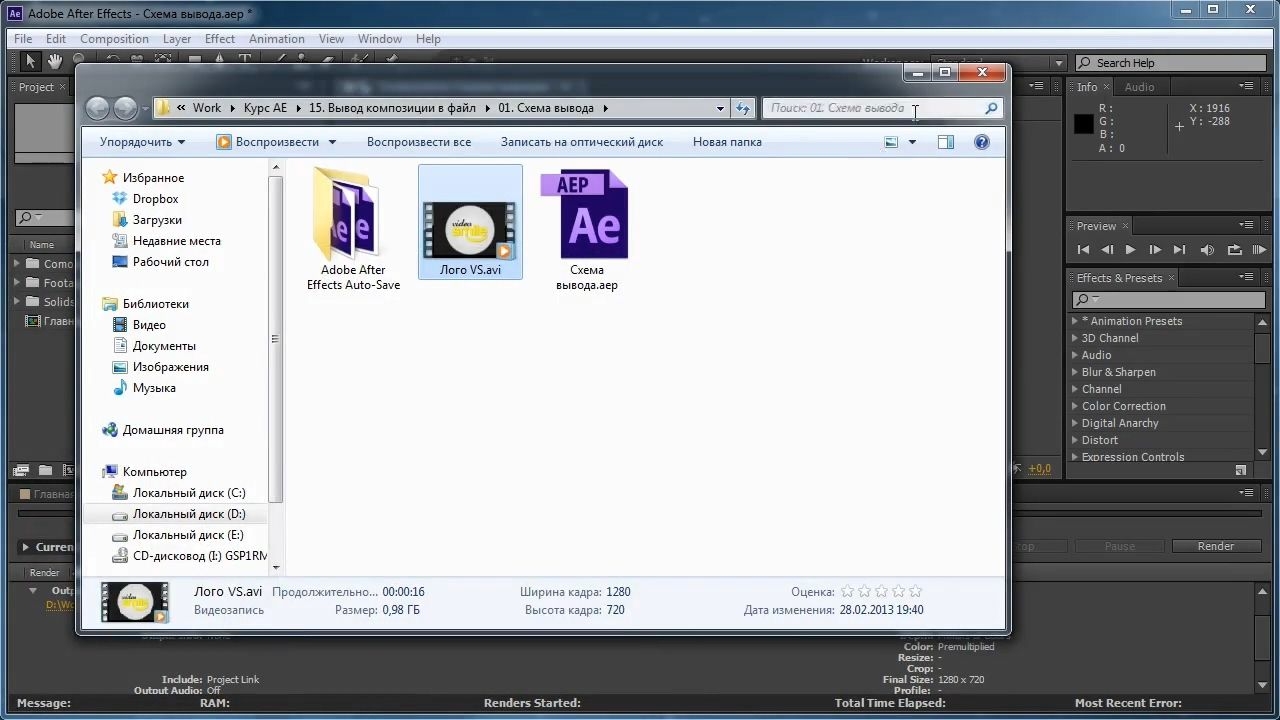Jump to first frame in Preview panel
The width and height of the screenshot is (1280, 720).
click(1083, 250)
